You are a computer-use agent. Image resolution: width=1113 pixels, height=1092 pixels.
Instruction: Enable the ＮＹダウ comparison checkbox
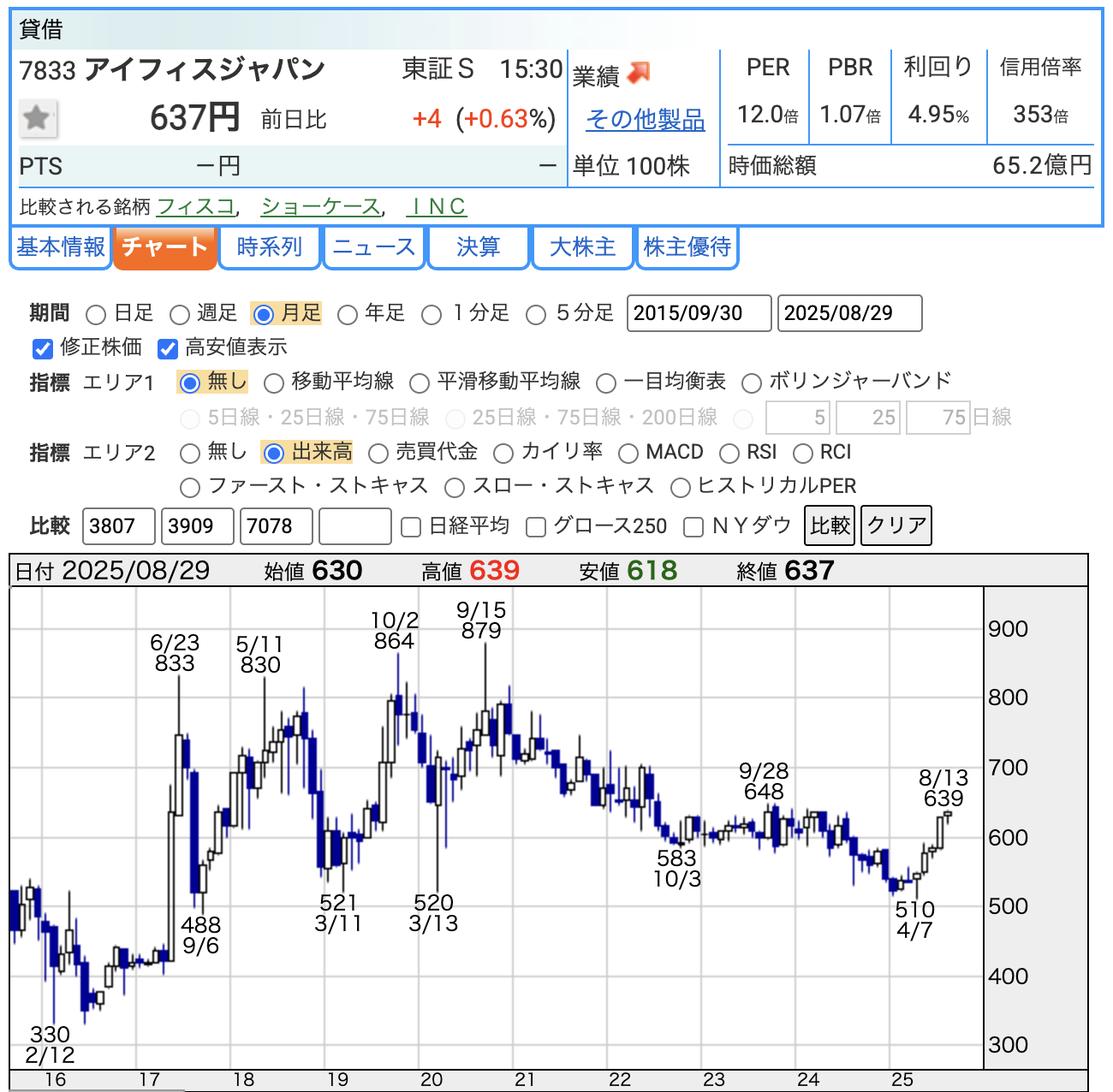click(693, 527)
